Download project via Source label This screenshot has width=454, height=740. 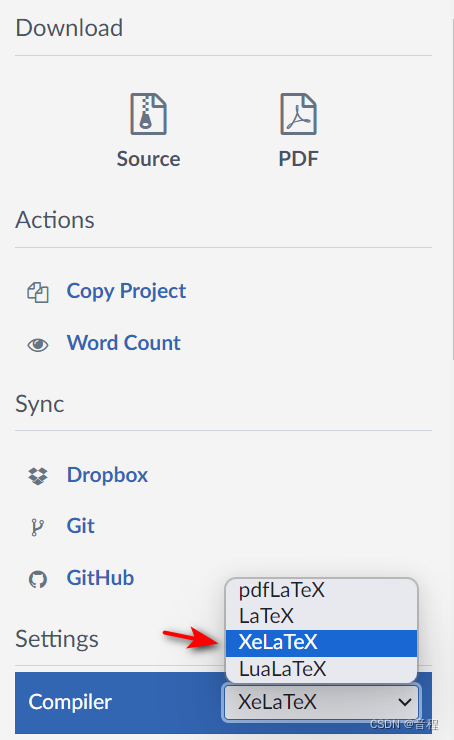pos(148,159)
